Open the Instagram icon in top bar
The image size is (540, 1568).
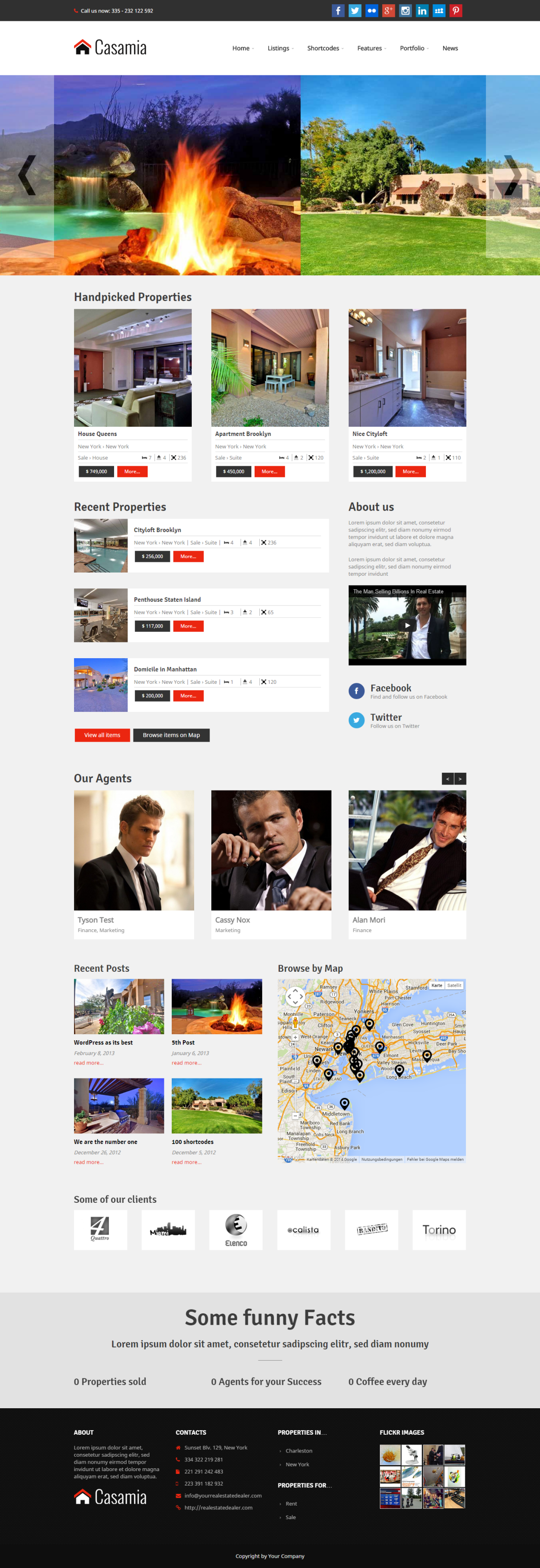coord(405,10)
